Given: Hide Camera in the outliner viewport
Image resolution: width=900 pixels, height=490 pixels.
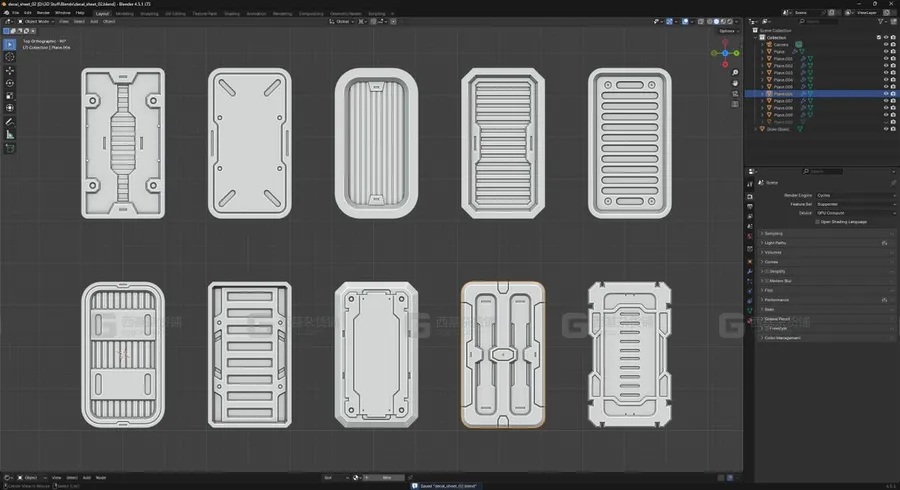Looking at the screenshot, I should [886, 44].
